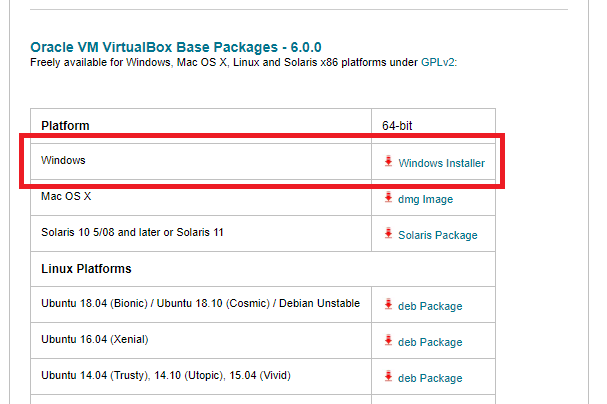This screenshot has width=607, height=404.
Task: Open the GPLv2 license link
Action: tap(438, 62)
